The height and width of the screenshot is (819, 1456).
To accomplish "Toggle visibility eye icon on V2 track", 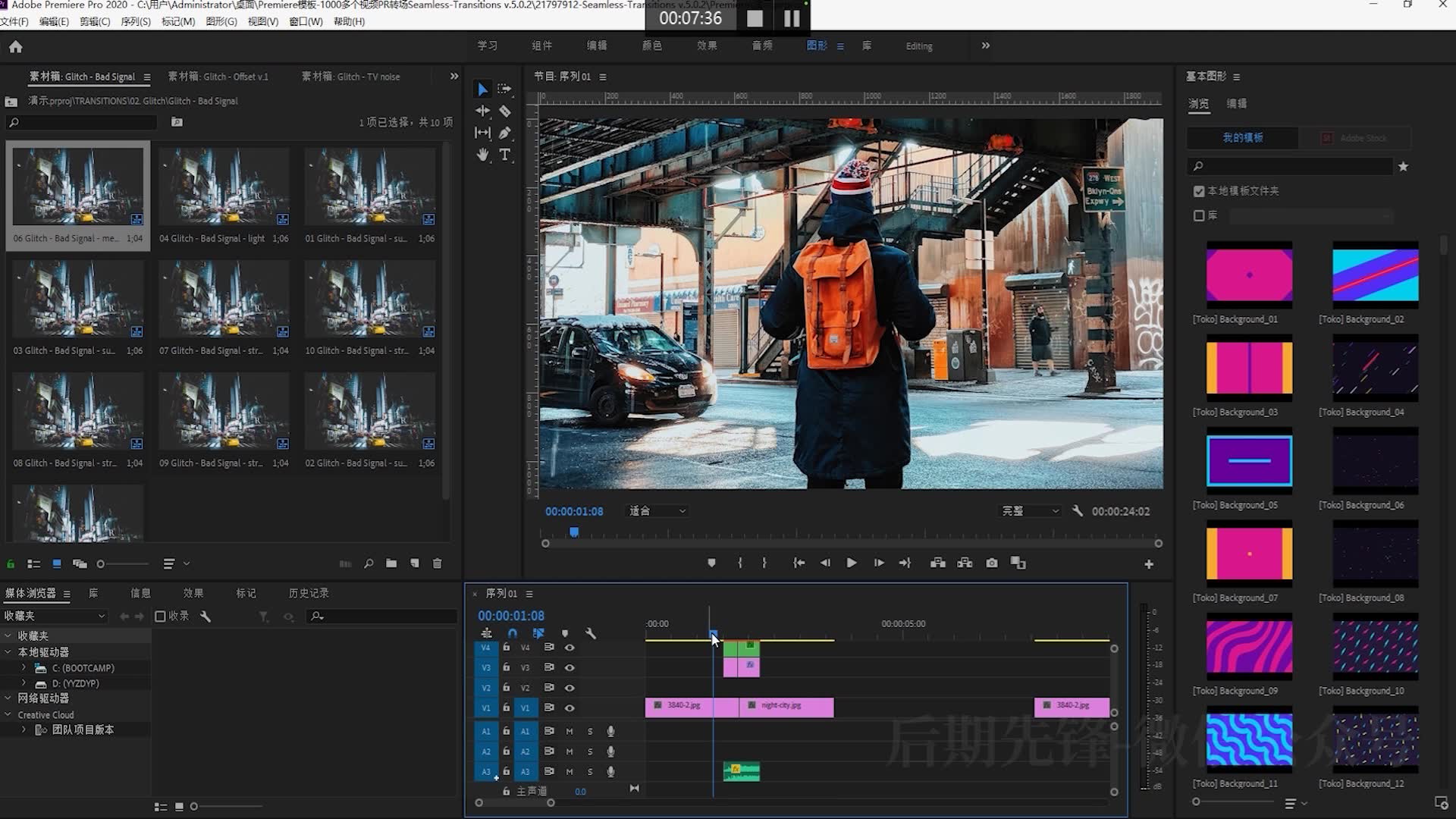I will [x=569, y=688].
